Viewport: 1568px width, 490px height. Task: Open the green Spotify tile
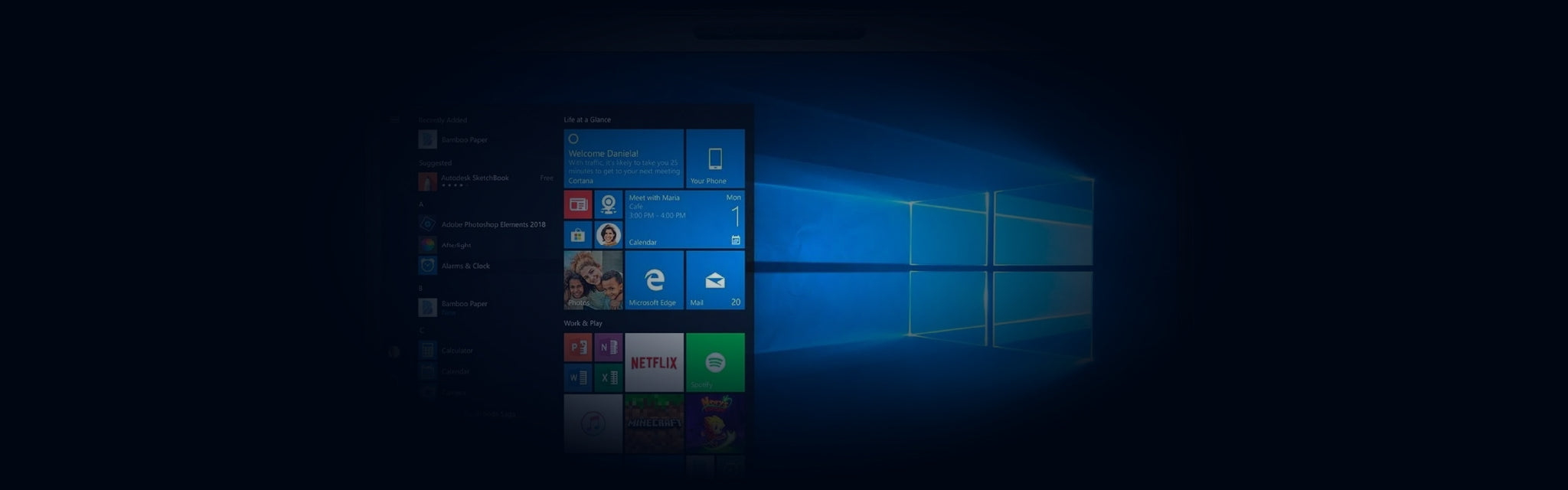coord(715,362)
